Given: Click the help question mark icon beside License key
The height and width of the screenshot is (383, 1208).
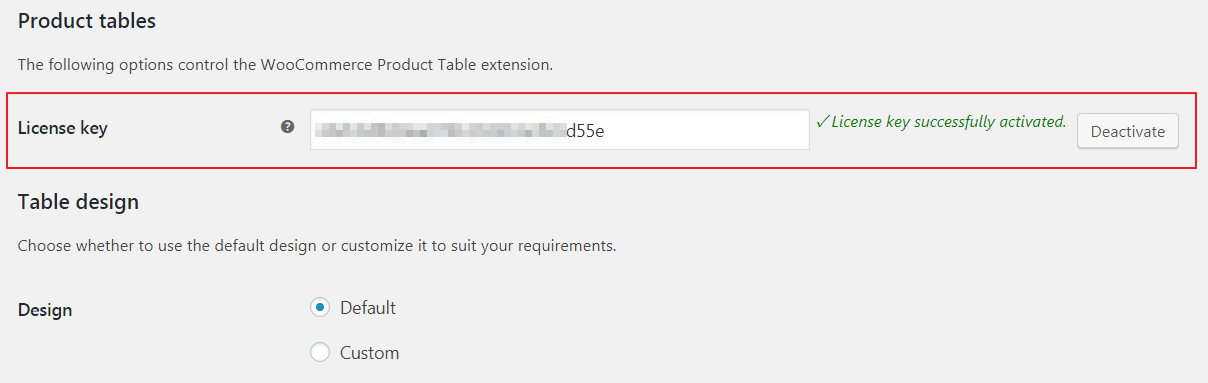Looking at the screenshot, I should [x=288, y=127].
